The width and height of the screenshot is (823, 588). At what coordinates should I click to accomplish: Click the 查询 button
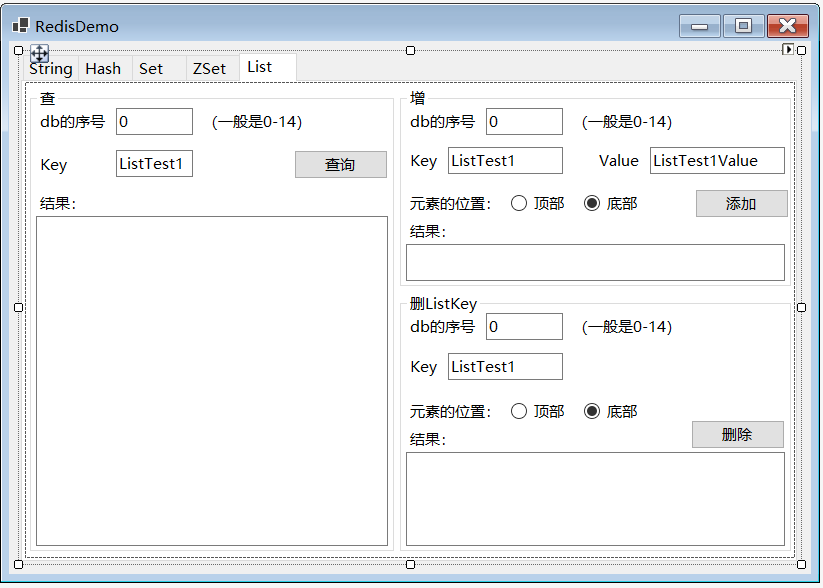pyautogui.click(x=341, y=165)
